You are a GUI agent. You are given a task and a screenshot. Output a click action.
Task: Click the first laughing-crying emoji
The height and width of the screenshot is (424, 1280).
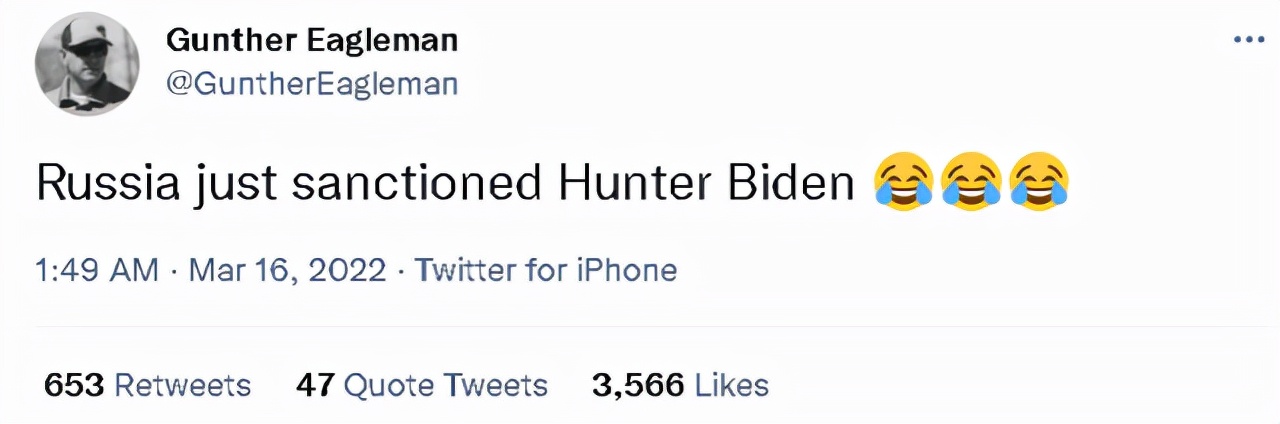pyautogui.click(x=904, y=183)
